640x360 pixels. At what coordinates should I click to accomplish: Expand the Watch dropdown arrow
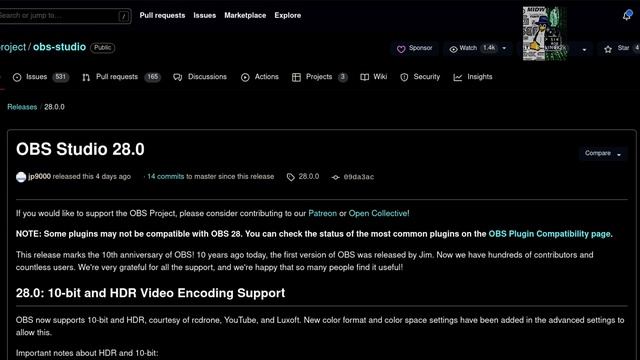click(x=504, y=48)
